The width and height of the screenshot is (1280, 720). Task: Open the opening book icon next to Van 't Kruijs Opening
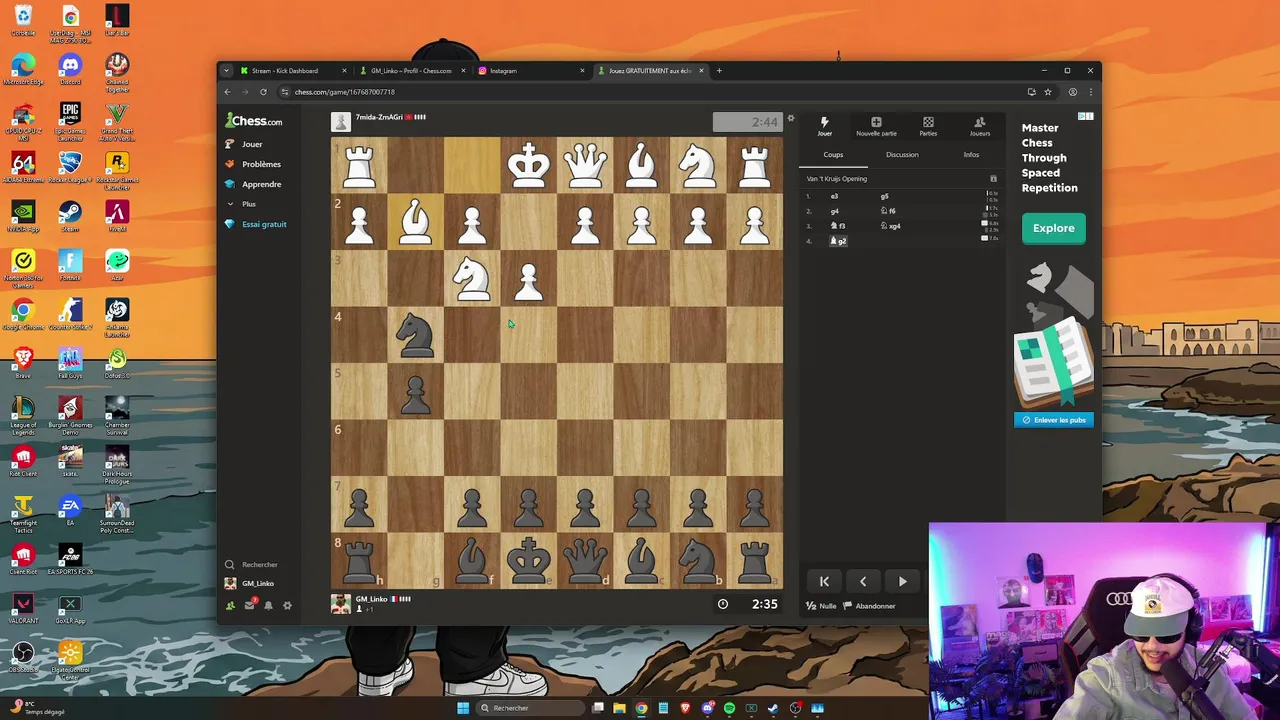[x=993, y=179]
